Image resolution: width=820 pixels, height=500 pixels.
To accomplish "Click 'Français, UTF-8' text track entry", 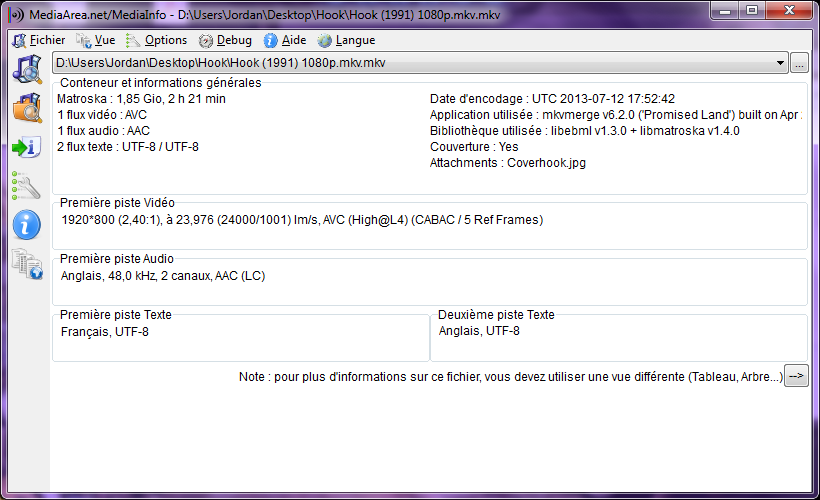I will [x=105, y=332].
